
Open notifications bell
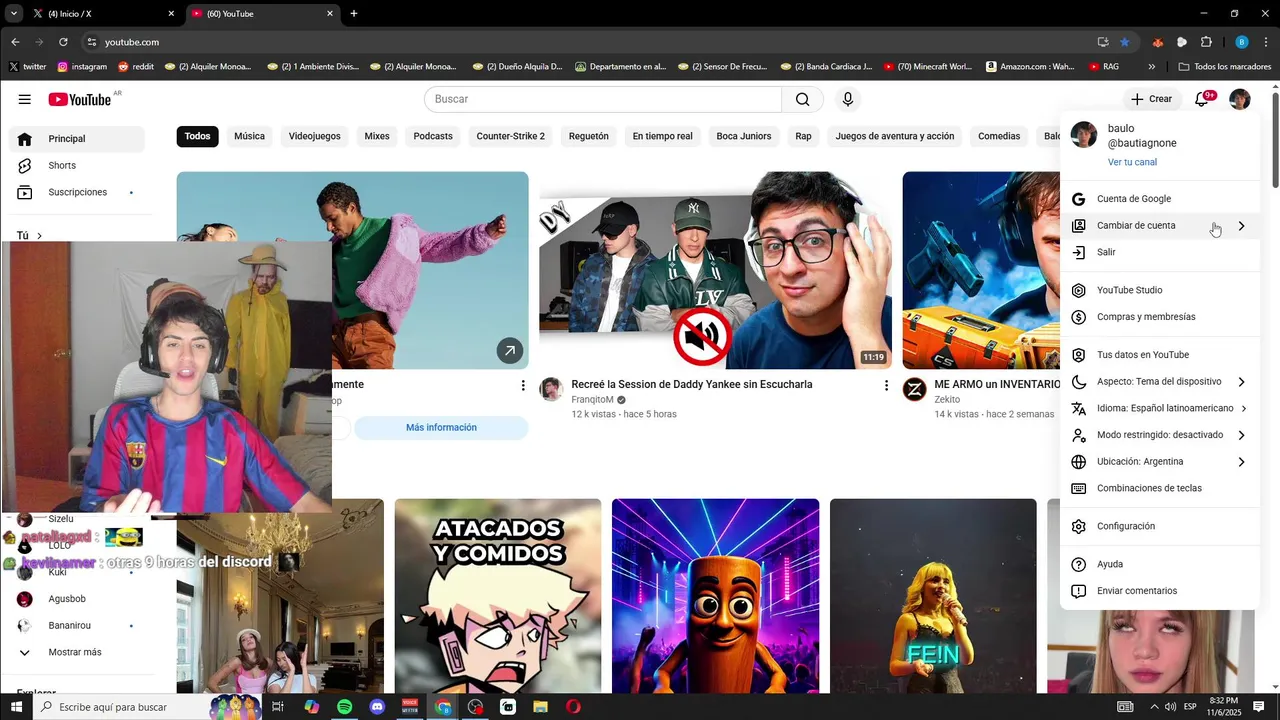(1202, 99)
